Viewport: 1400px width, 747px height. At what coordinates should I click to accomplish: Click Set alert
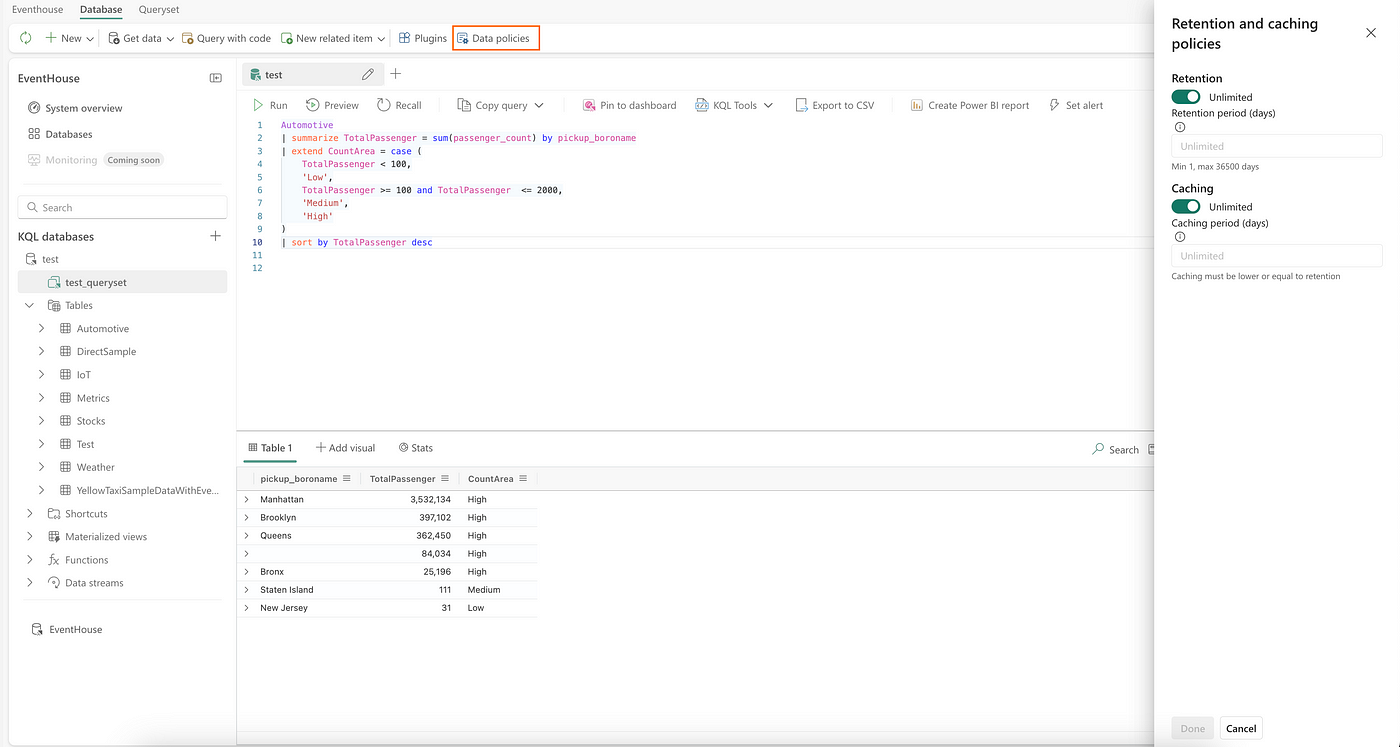point(1076,105)
